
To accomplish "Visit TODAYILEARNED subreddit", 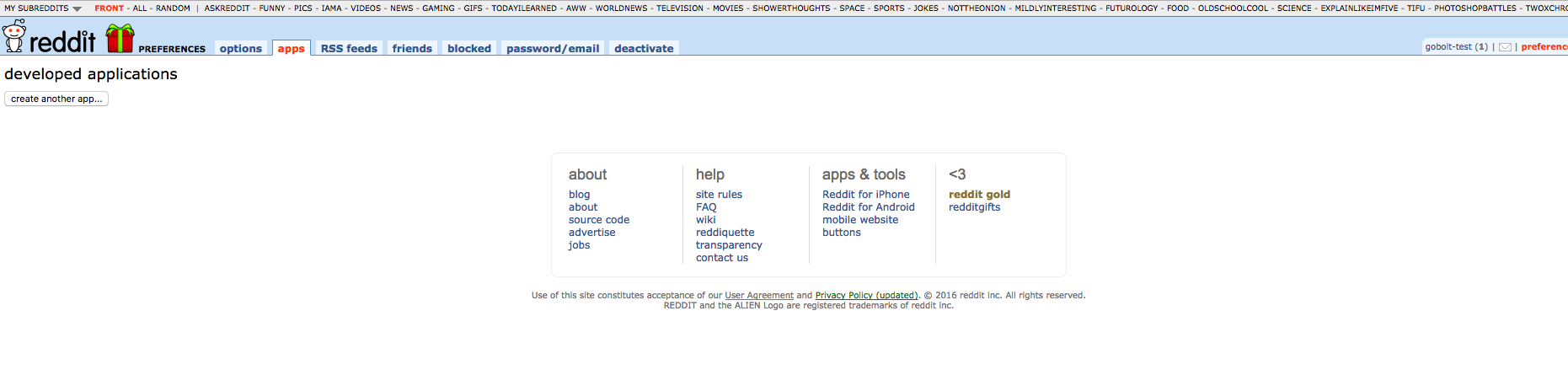I will [x=524, y=8].
